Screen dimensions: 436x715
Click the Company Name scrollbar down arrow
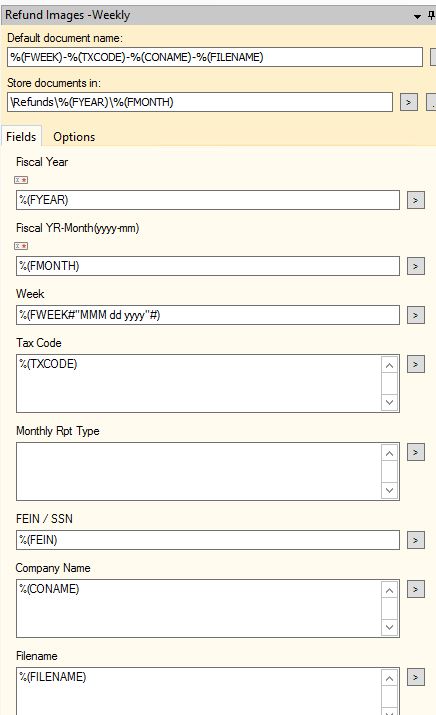389,627
